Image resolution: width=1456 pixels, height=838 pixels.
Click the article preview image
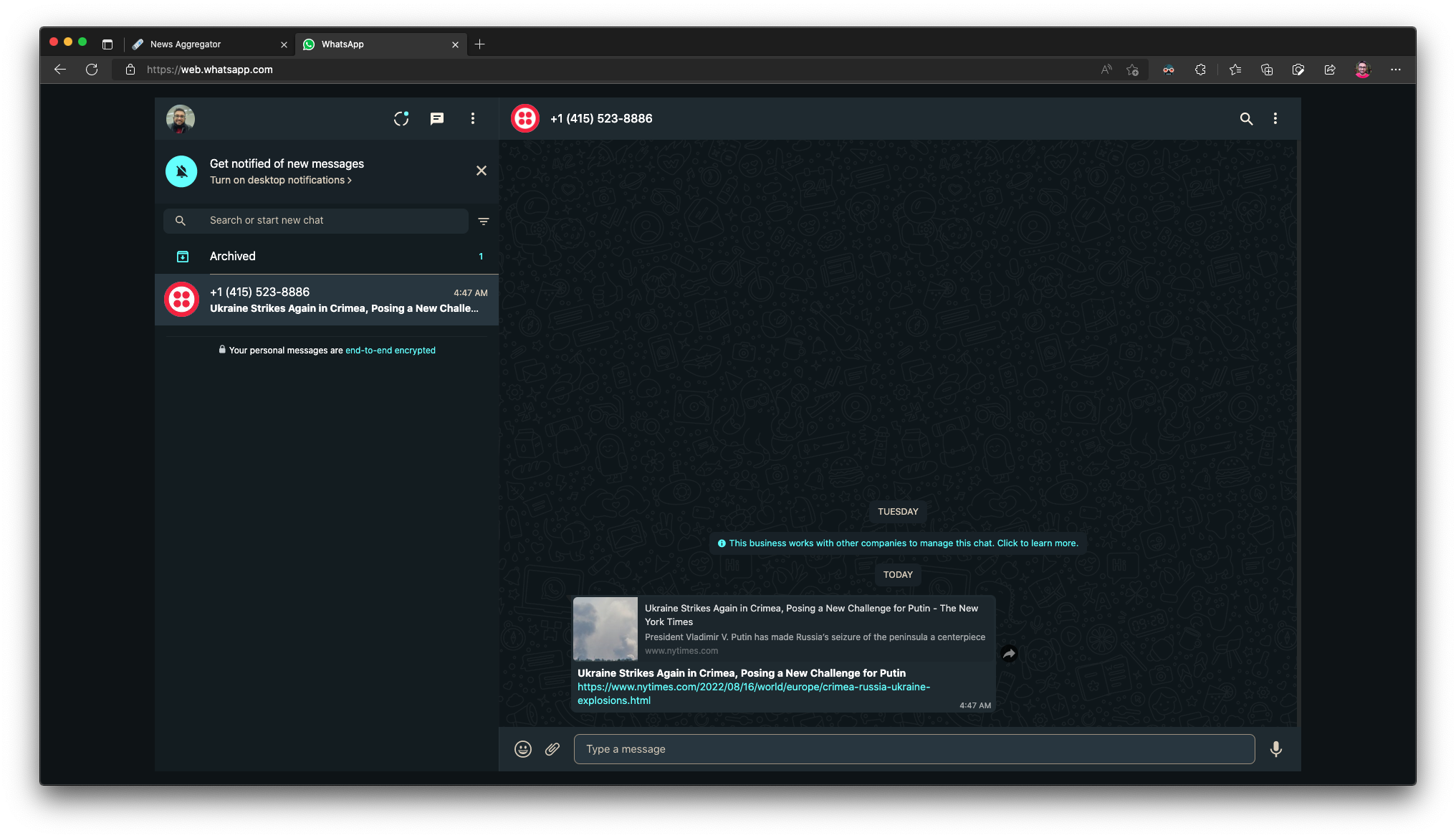(605, 629)
